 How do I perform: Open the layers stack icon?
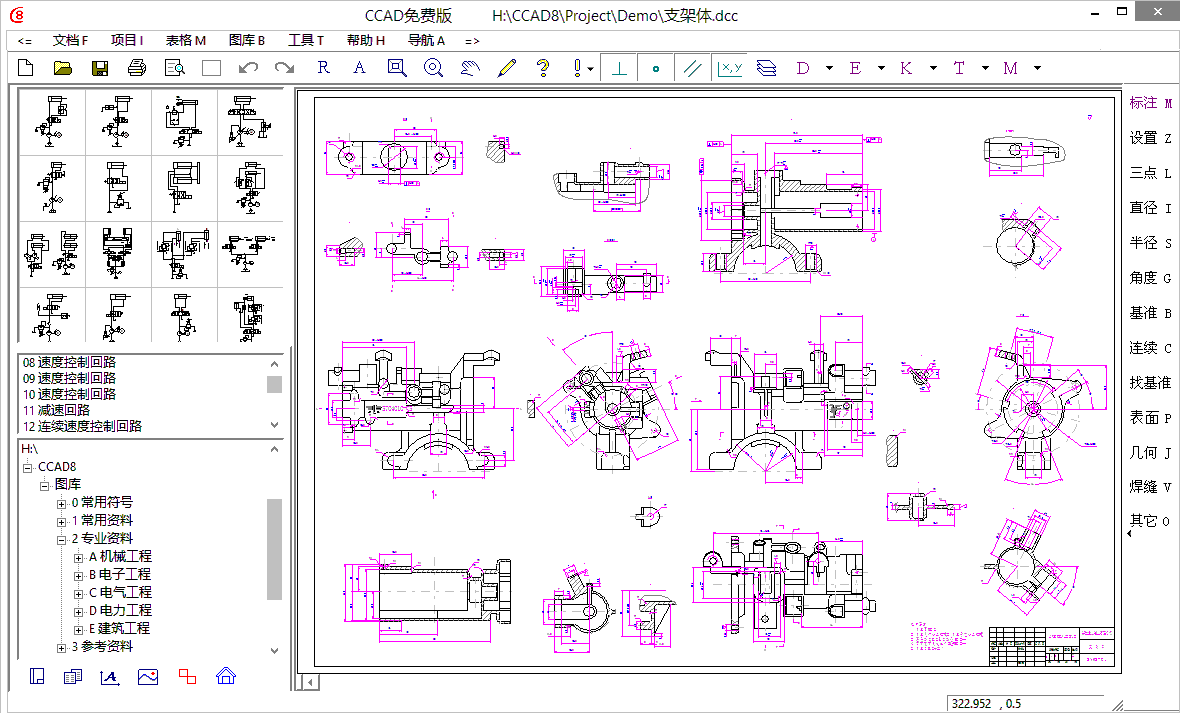[x=766, y=68]
